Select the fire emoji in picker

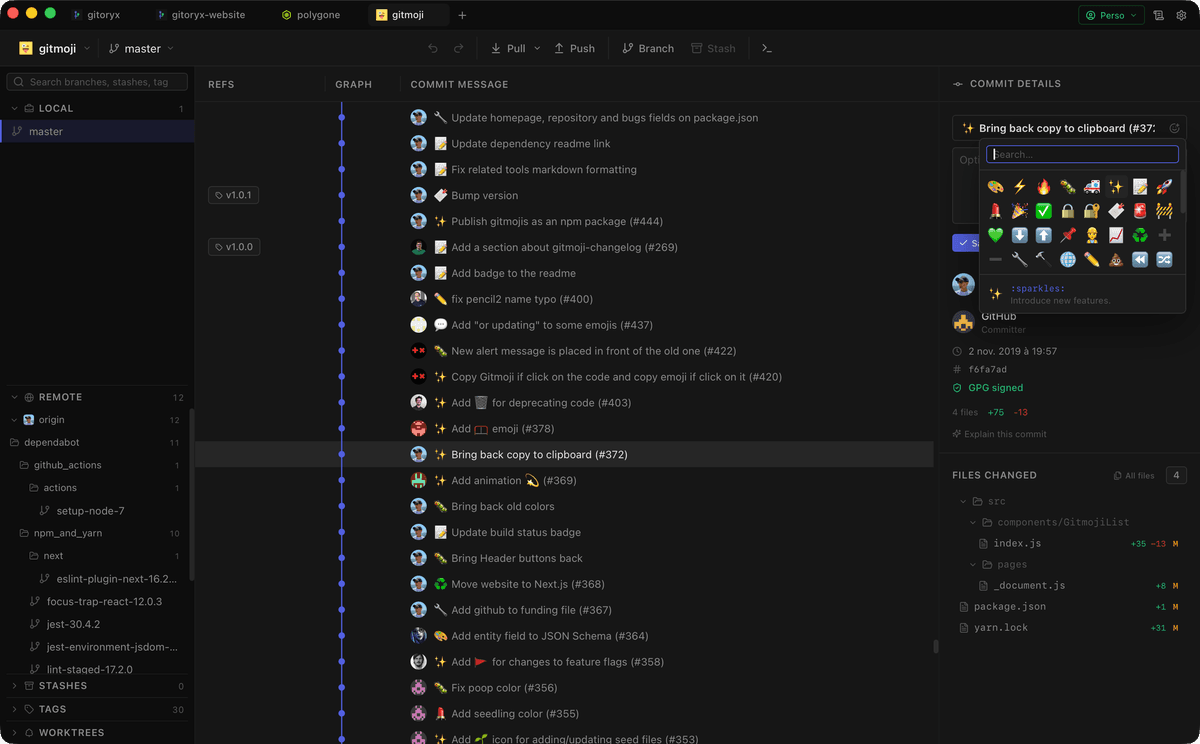1044,187
